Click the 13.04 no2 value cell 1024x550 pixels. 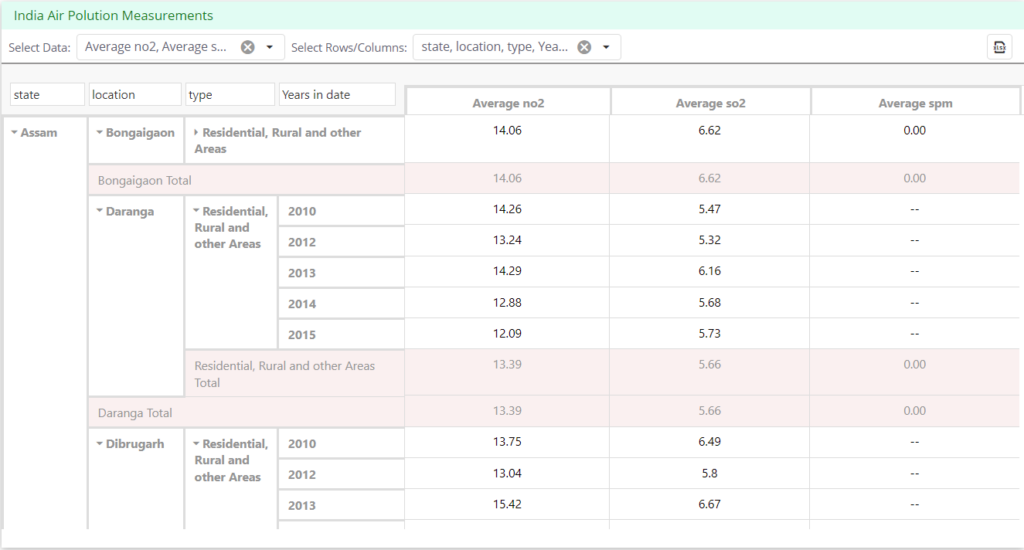pyautogui.click(x=507, y=473)
